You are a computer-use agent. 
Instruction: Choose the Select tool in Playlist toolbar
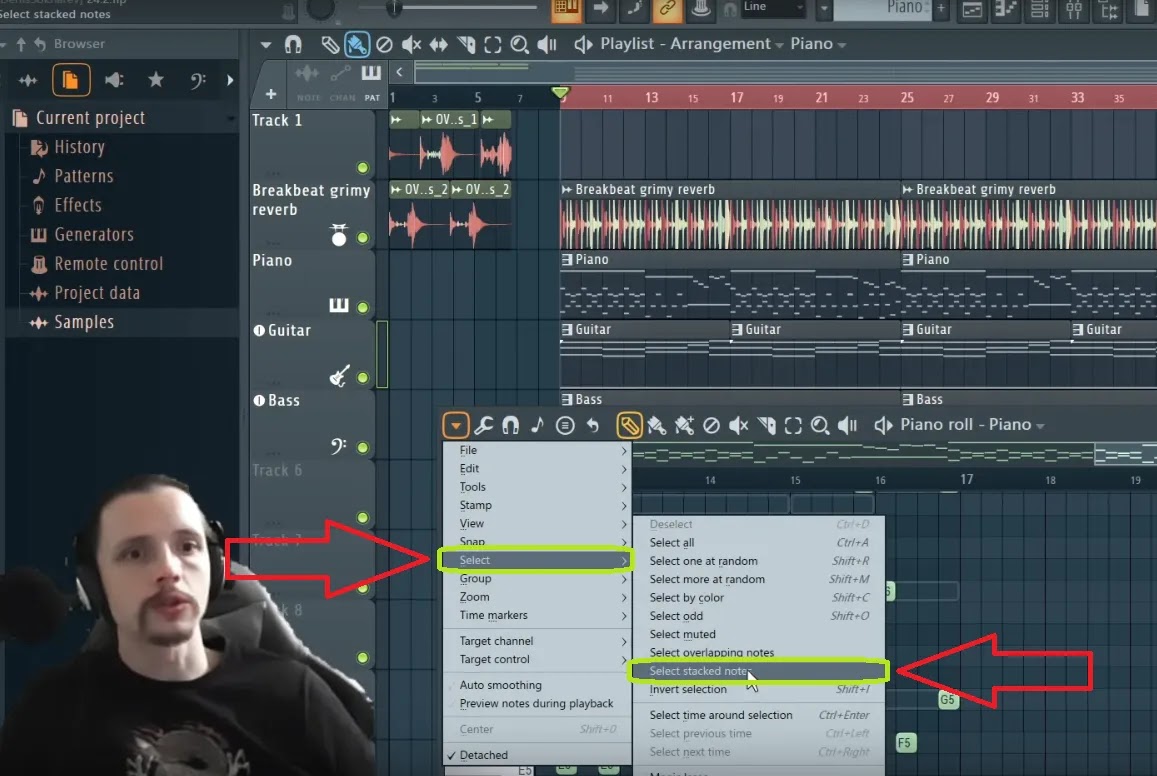[x=492, y=44]
